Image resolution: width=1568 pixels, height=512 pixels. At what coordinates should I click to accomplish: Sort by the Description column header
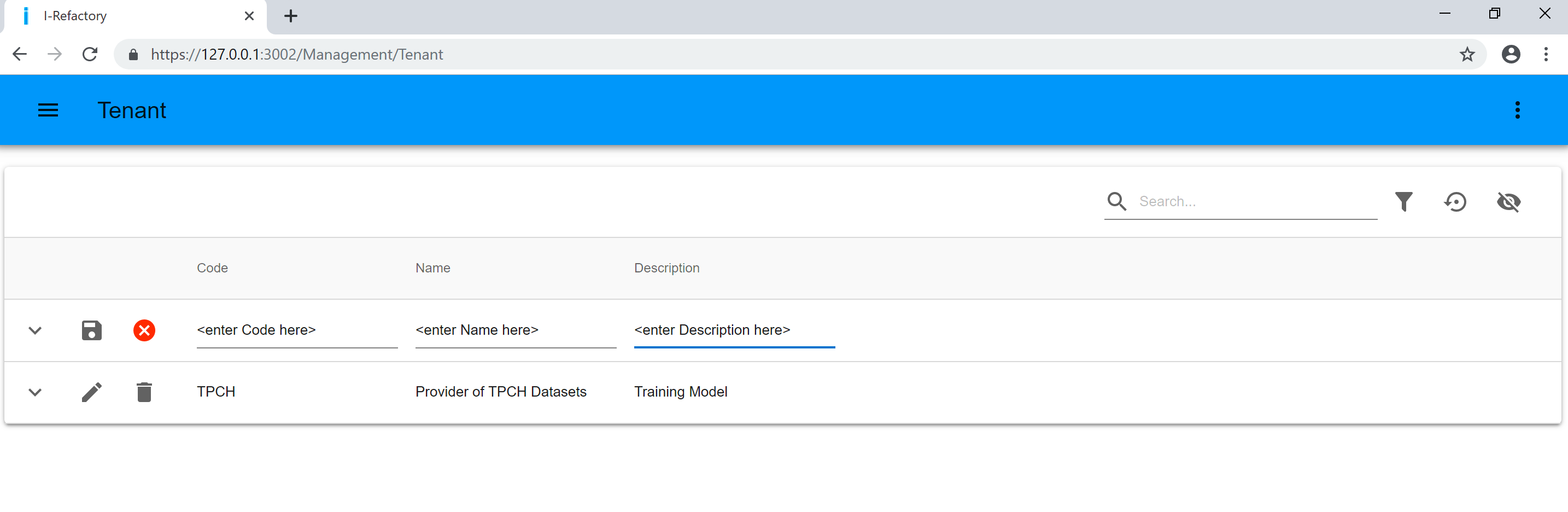click(x=666, y=268)
